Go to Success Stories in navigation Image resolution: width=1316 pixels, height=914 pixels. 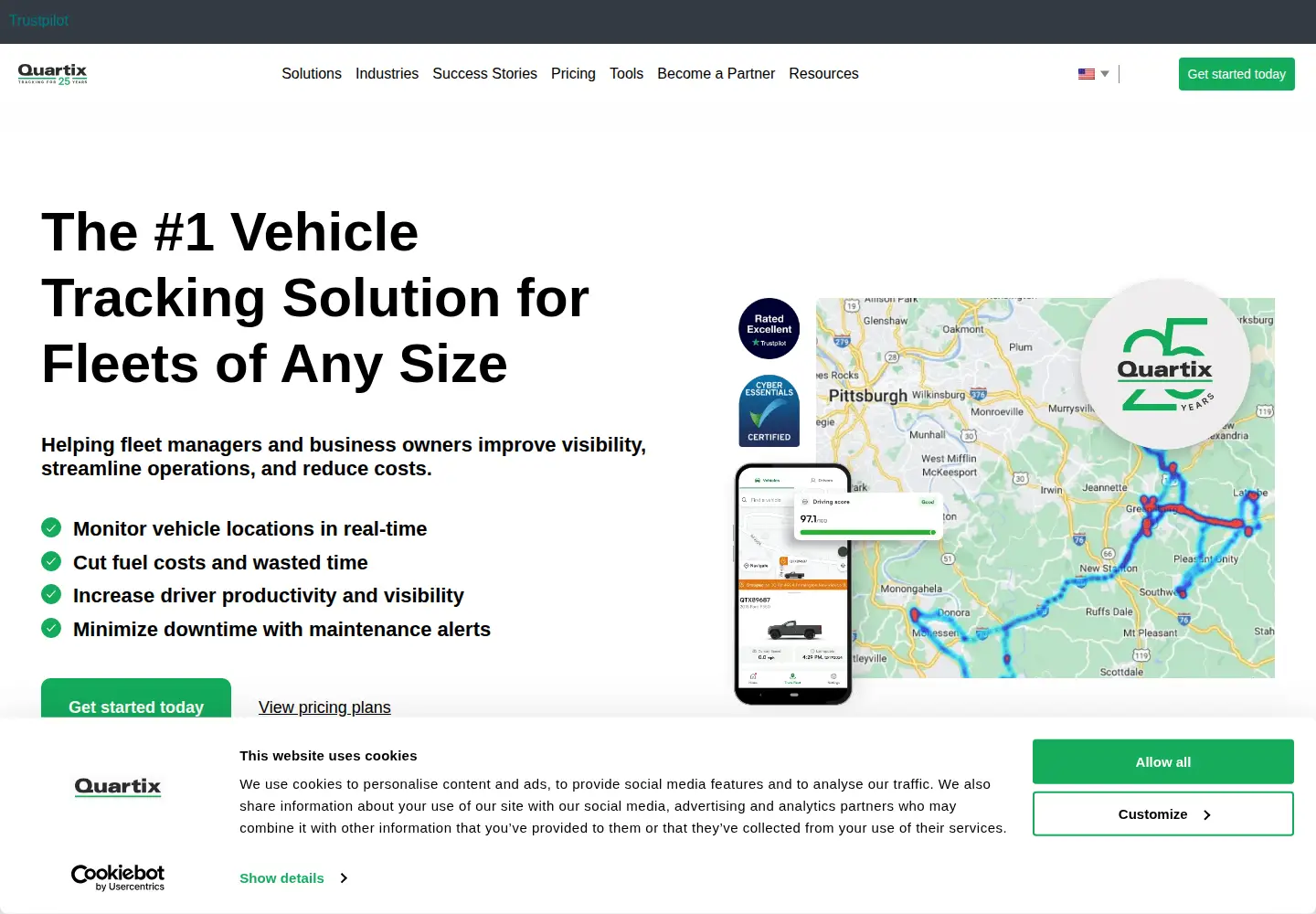484,74
